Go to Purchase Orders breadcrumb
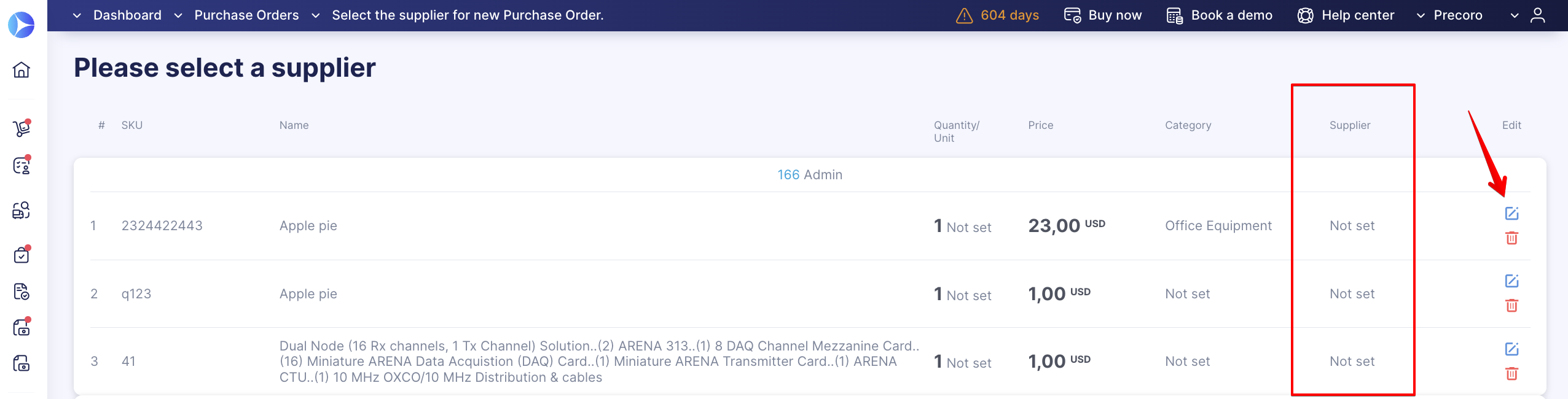The height and width of the screenshot is (399, 1568). click(x=246, y=15)
